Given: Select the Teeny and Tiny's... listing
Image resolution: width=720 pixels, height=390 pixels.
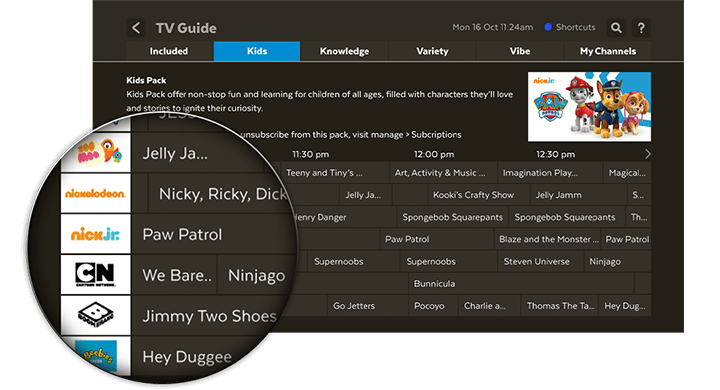Looking at the screenshot, I should coord(335,173).
